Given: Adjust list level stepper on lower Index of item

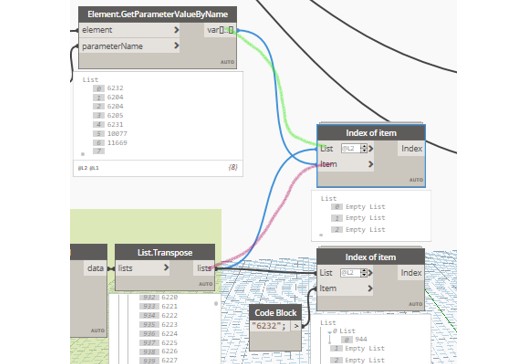Looking at the screenshot, I should pos(363,273).
